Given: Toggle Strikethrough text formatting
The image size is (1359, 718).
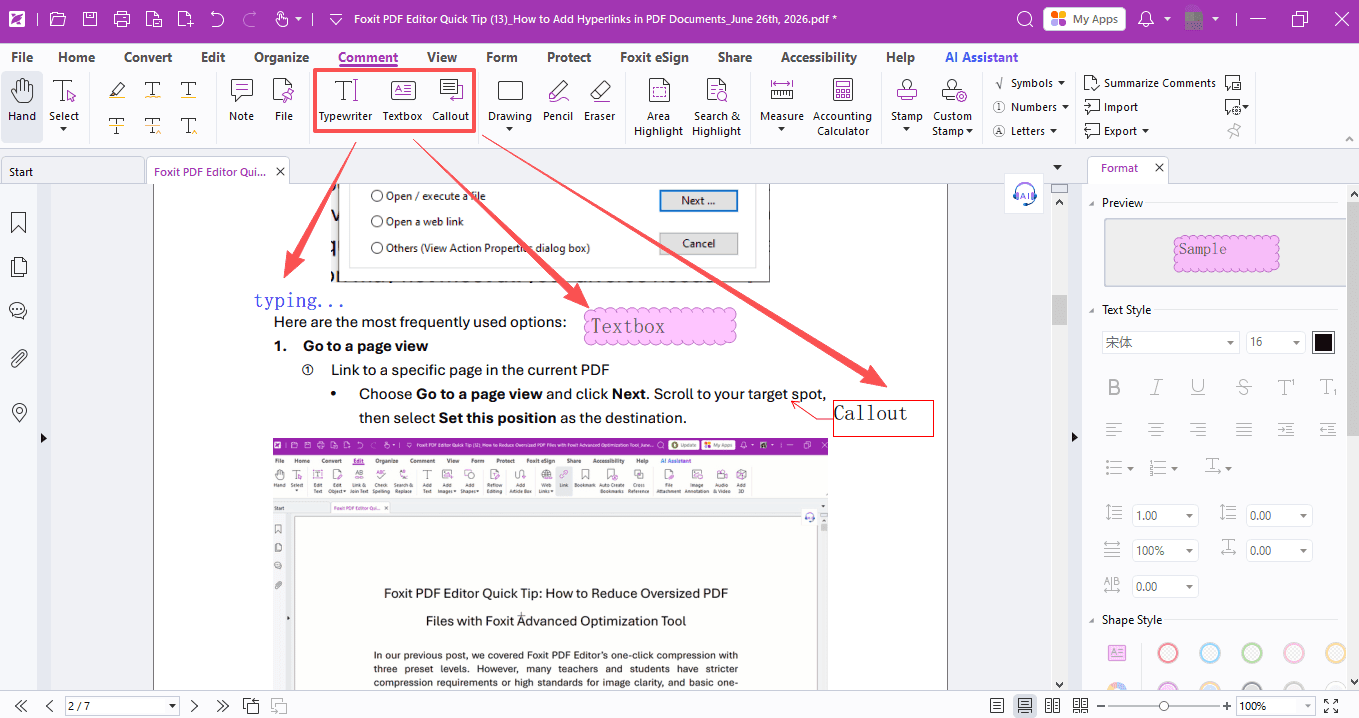Looking at the screenshot, I should 1243,388.
